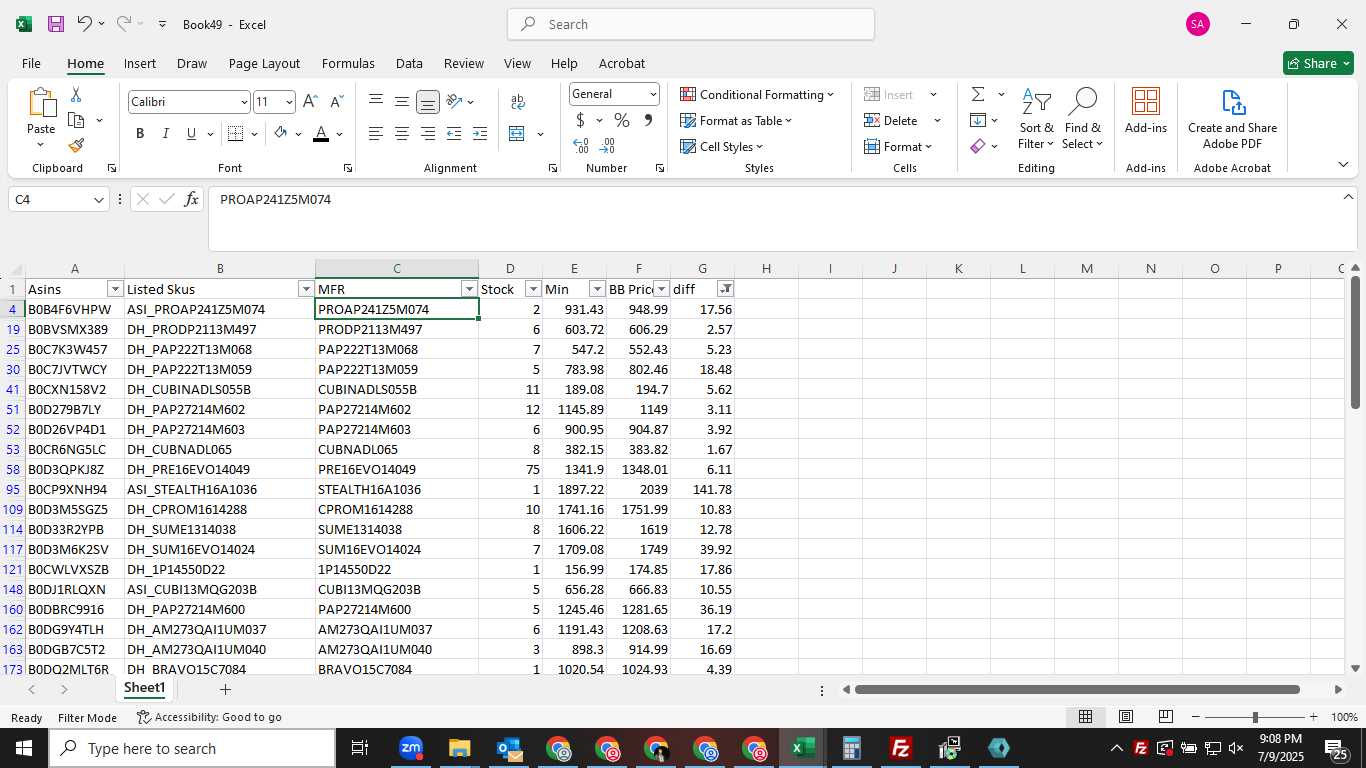Add a new sheet with plus button

tap(225, 690)
